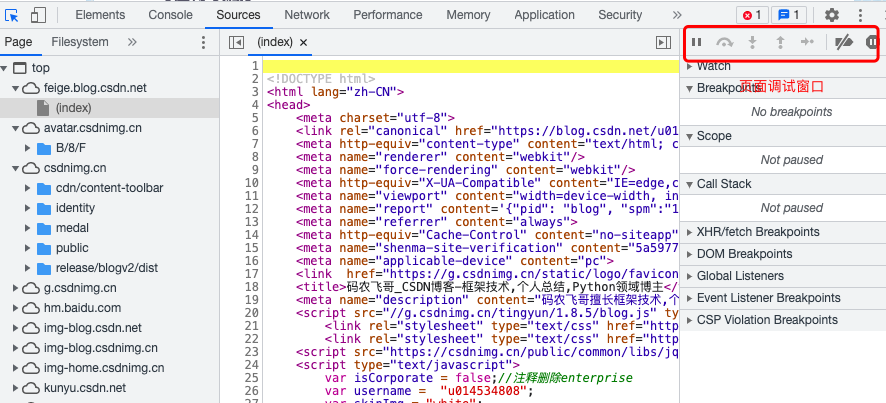Expand the B/8/F folder

coord(27,148)
